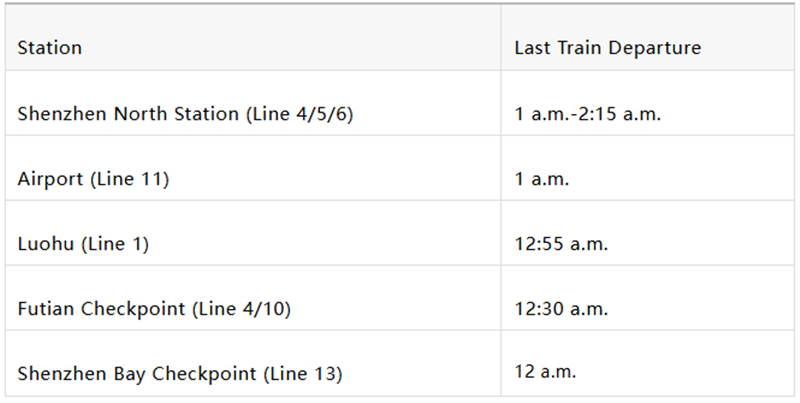This screenshot has height=403, width=800.
Task: Click the 12:30 a.m. departure time
Action: (561, 309)
